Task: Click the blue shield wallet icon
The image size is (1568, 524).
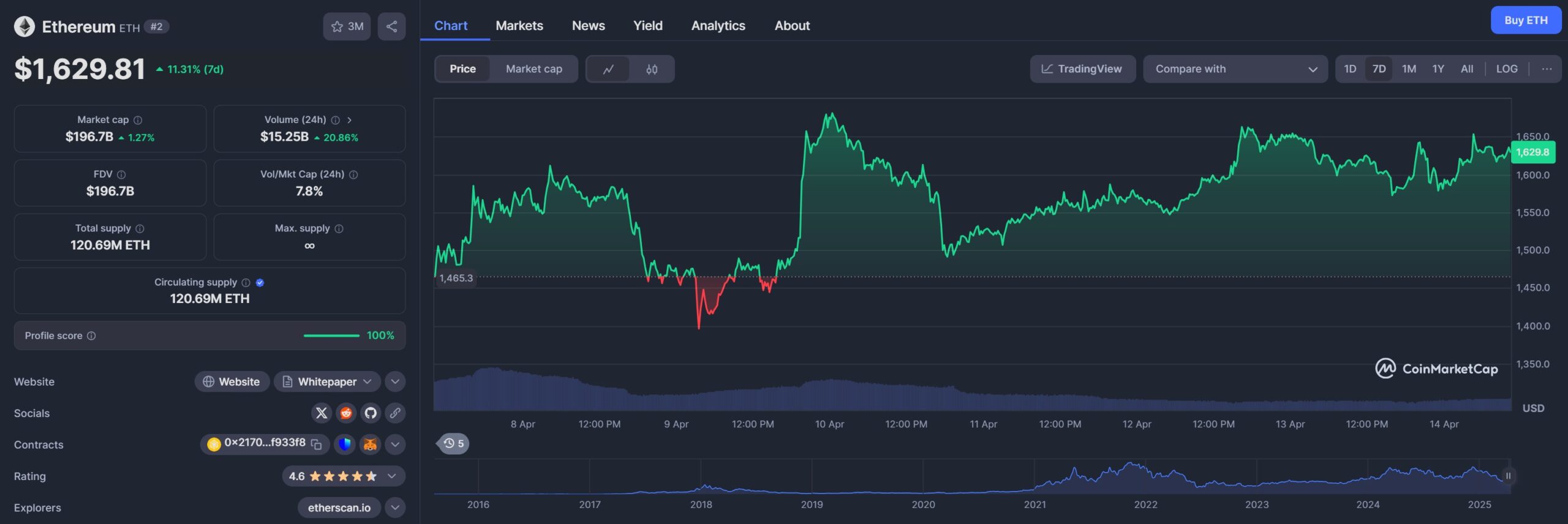Action: (345, 444)
